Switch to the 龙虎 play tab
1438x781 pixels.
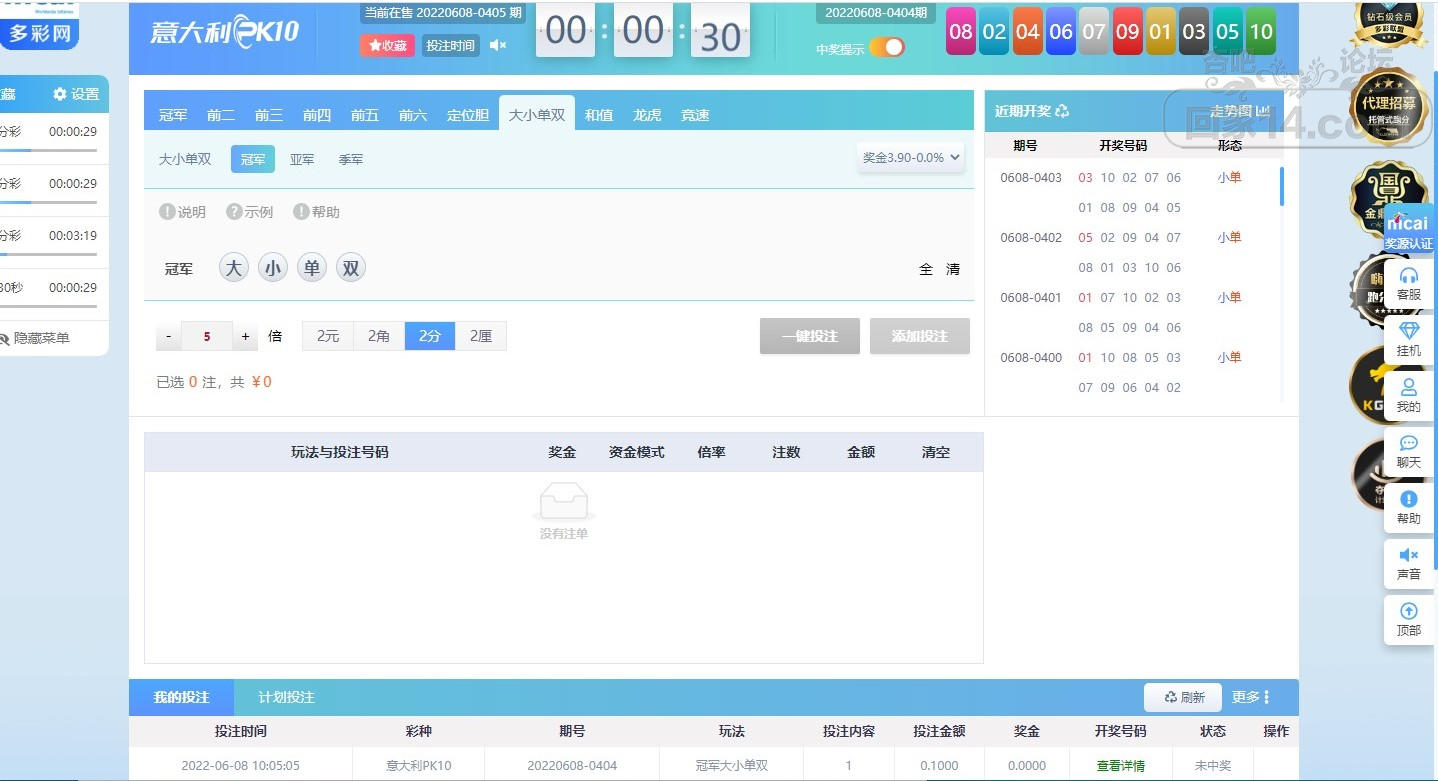pos(647,115)
